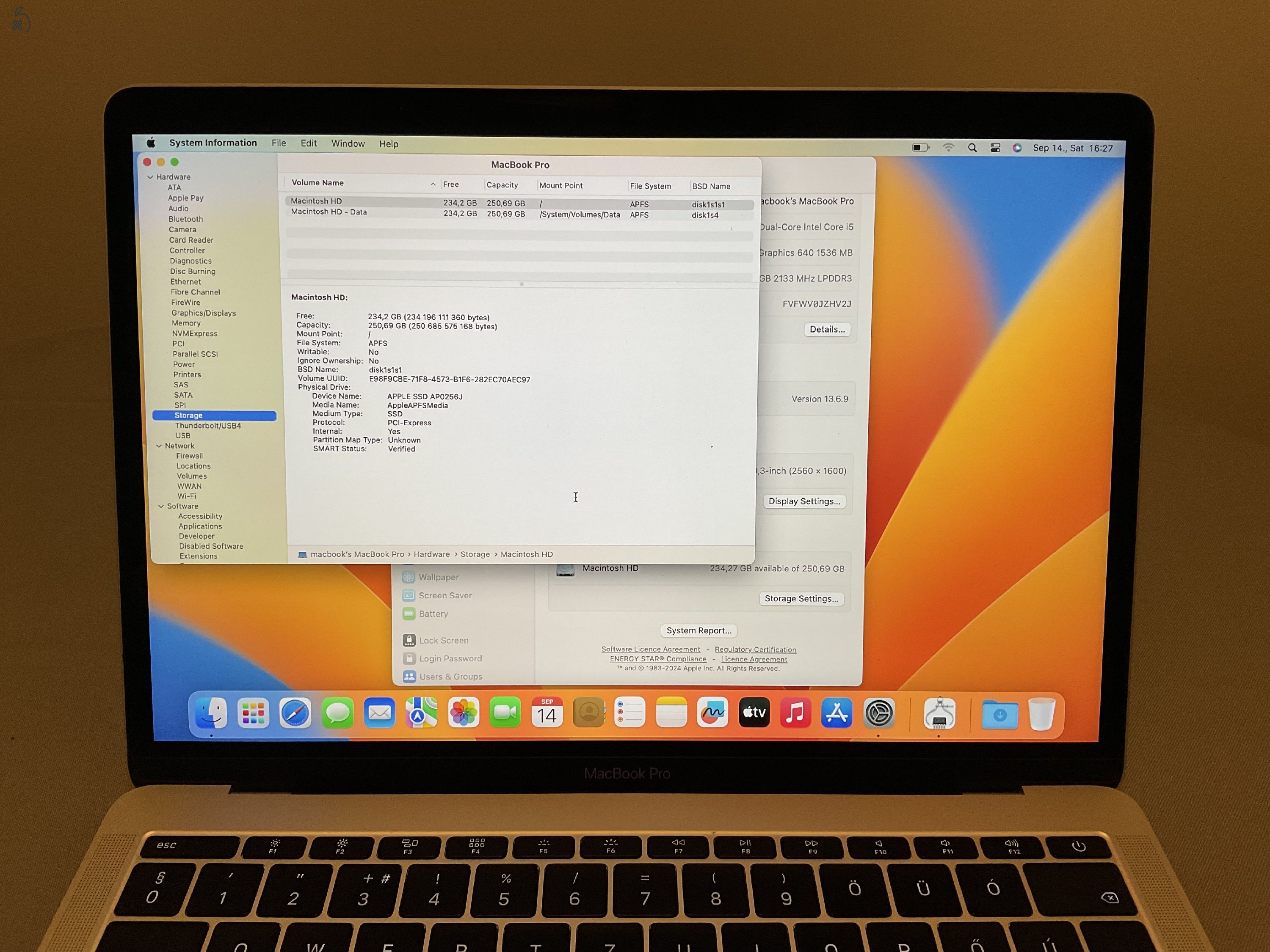This screenshot has width=1270, height=952.
Task: Activate Siri from the menu bar
Action: tap(1017, 148)
